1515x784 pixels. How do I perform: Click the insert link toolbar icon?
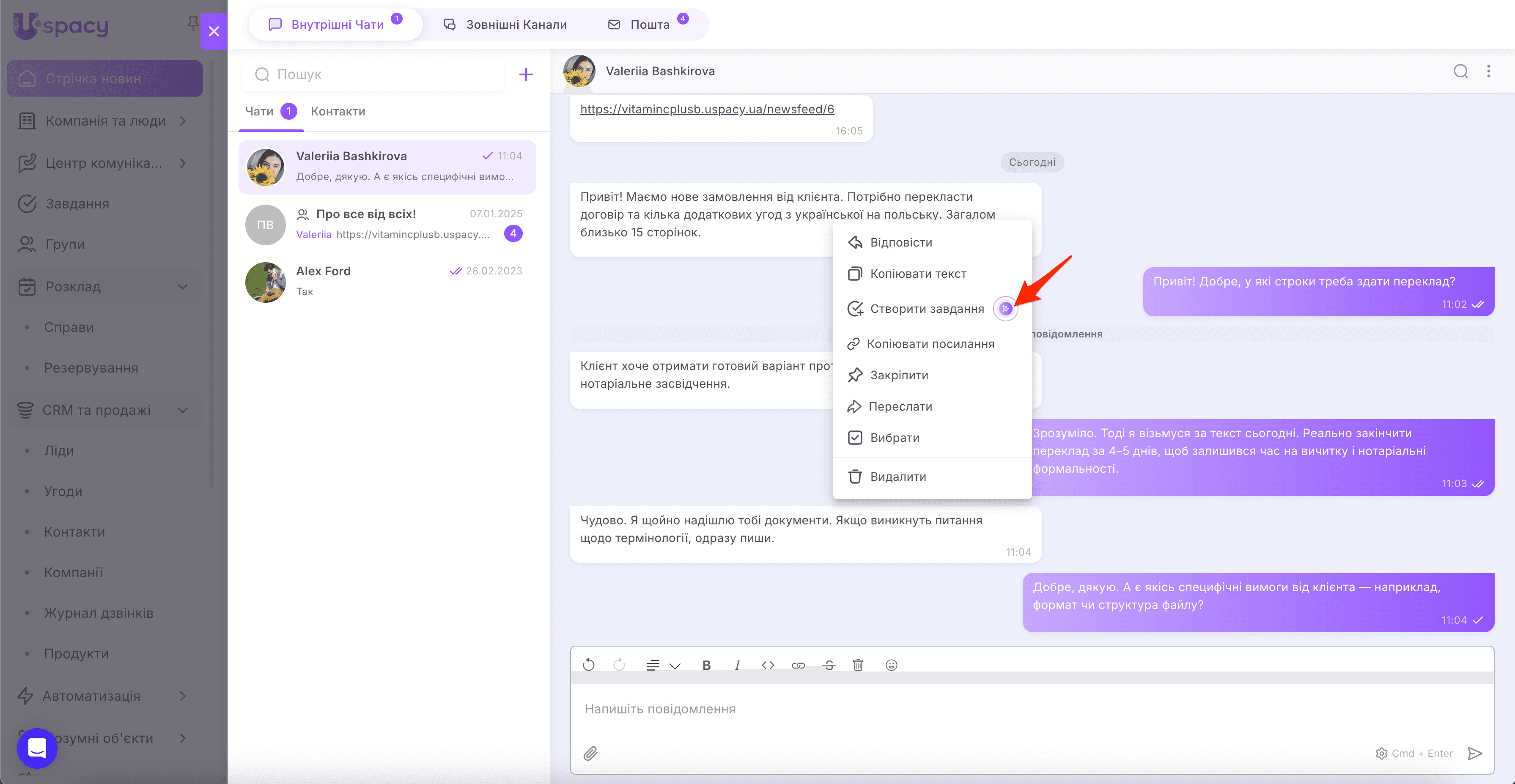798,665
